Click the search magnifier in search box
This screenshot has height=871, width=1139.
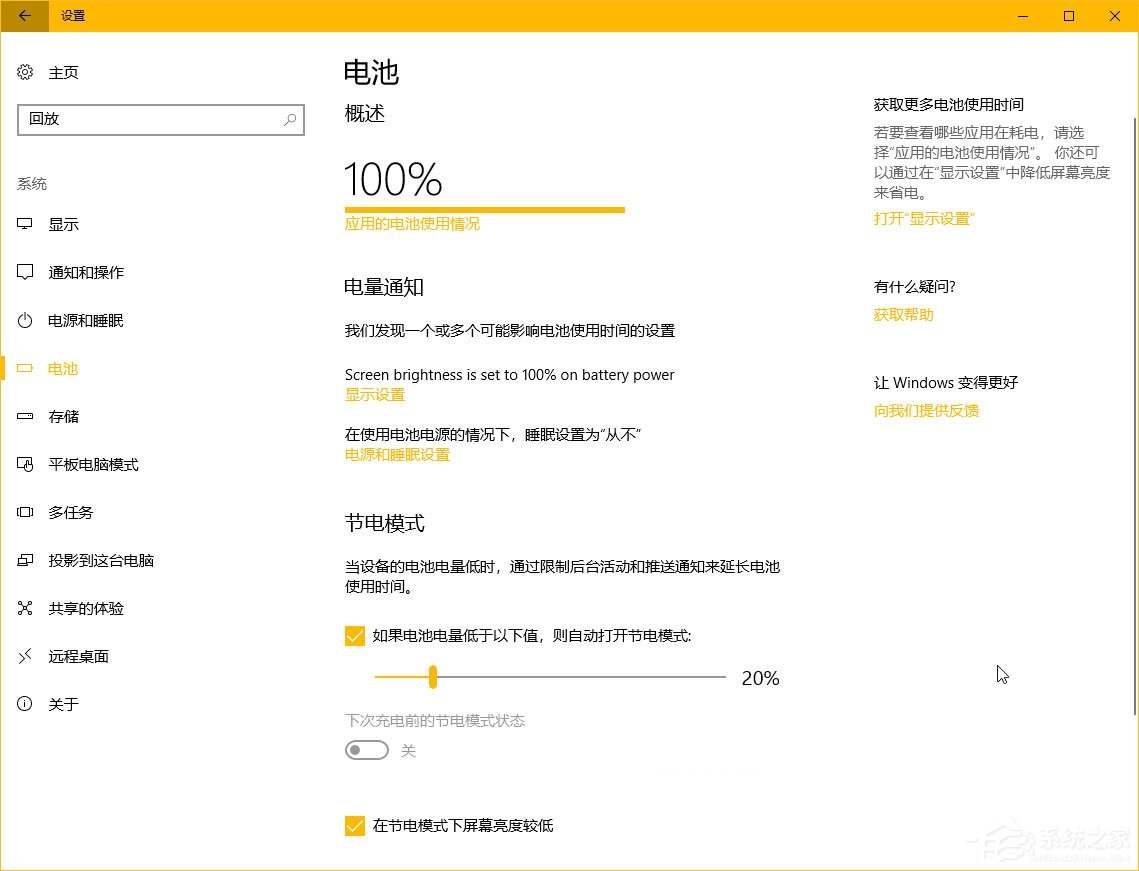pyautogui.click(x=289, y=120)
